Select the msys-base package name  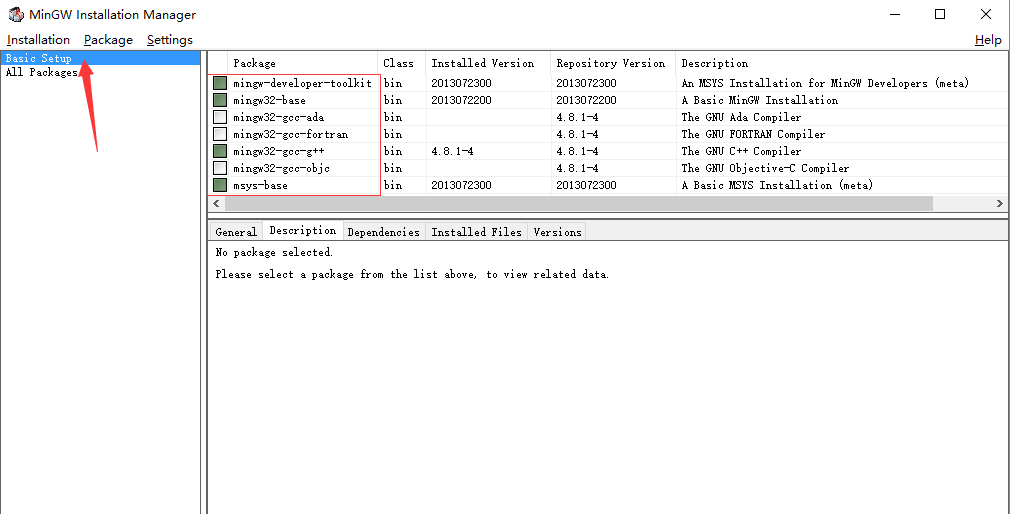pyautogui.click(x=260, y=185)
